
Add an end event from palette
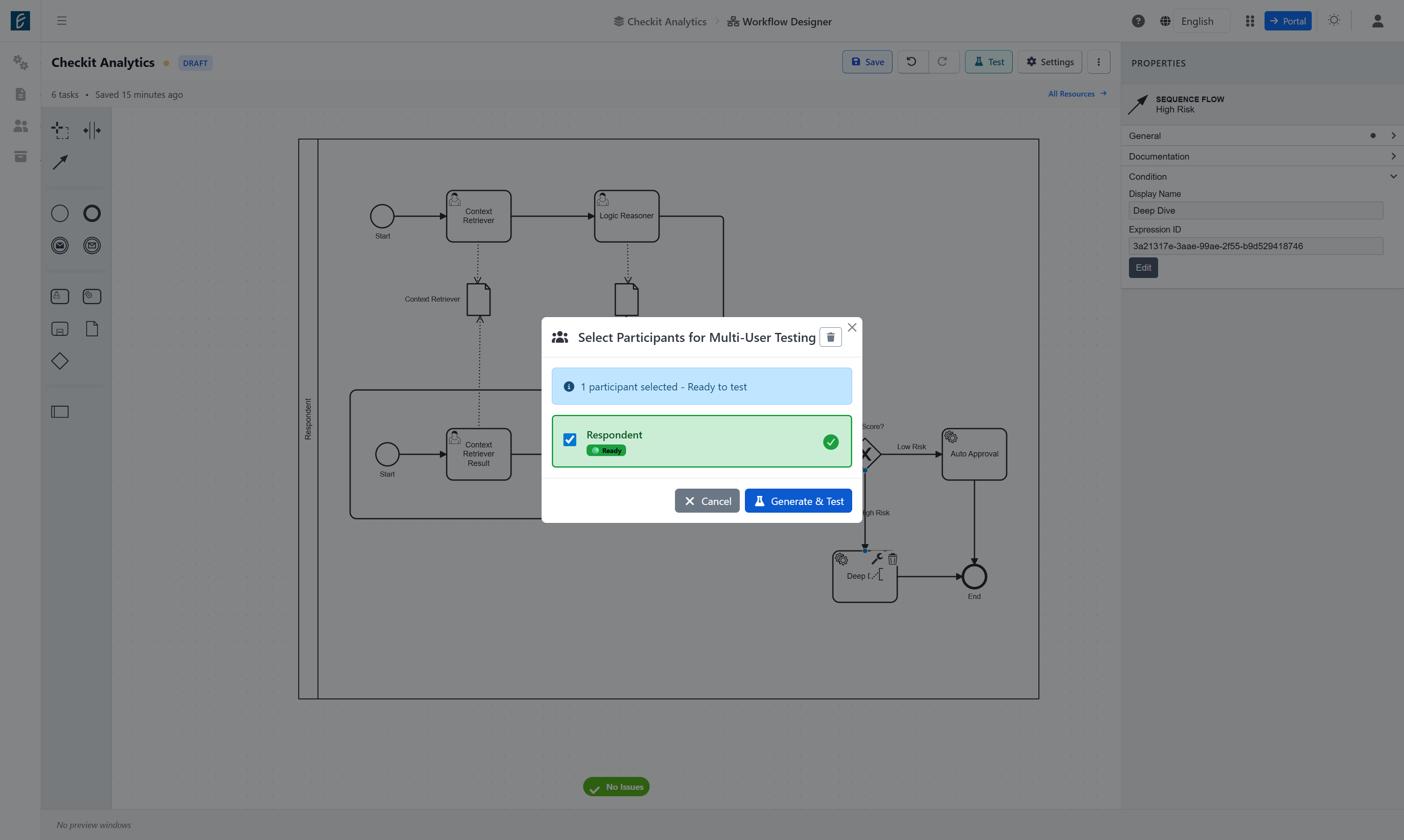pyautogui.click(x=92, y=213)
